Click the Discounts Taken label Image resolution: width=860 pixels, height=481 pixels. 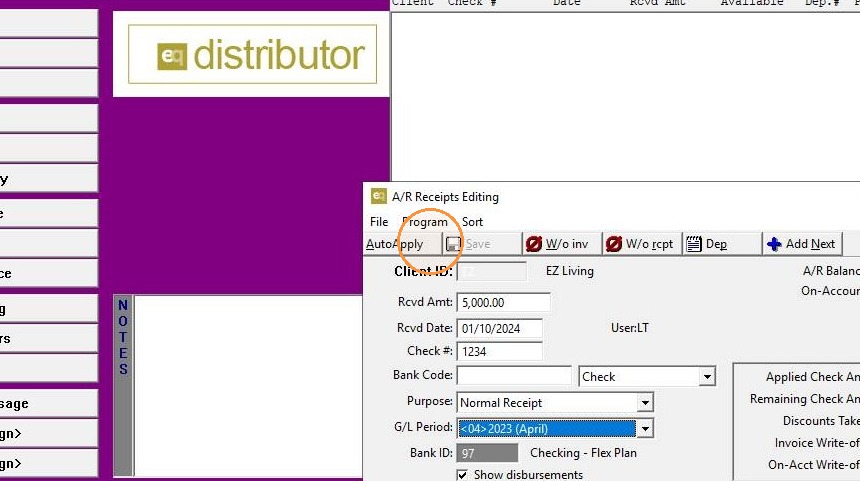[821, 421]
